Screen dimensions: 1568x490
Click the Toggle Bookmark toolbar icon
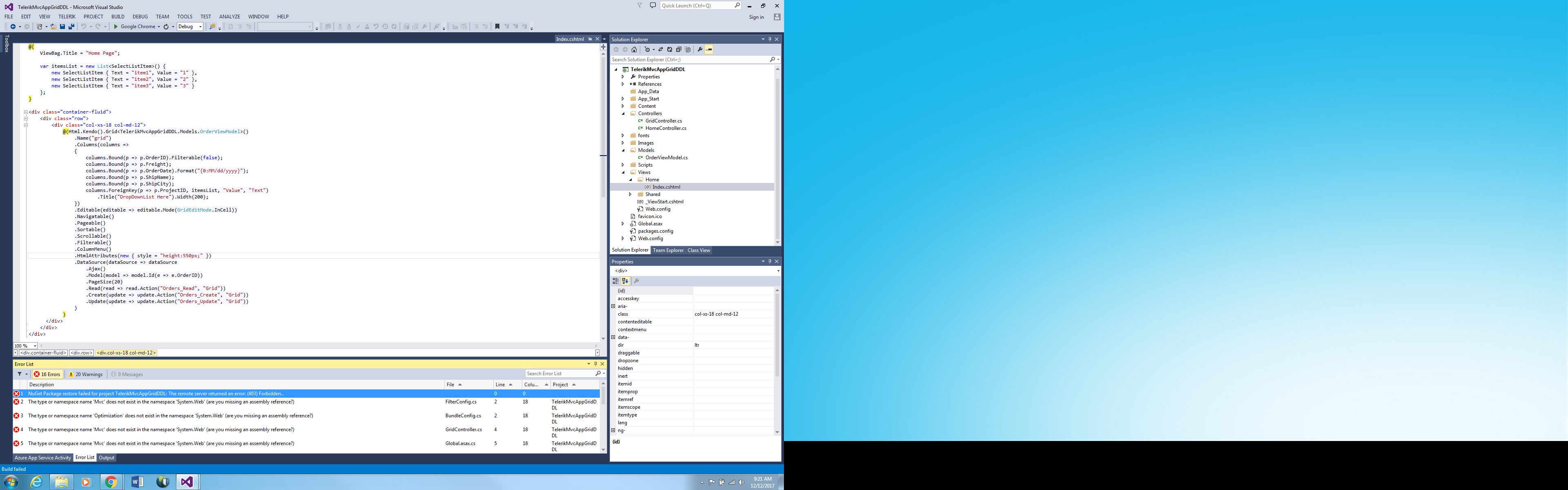point(497,27)
